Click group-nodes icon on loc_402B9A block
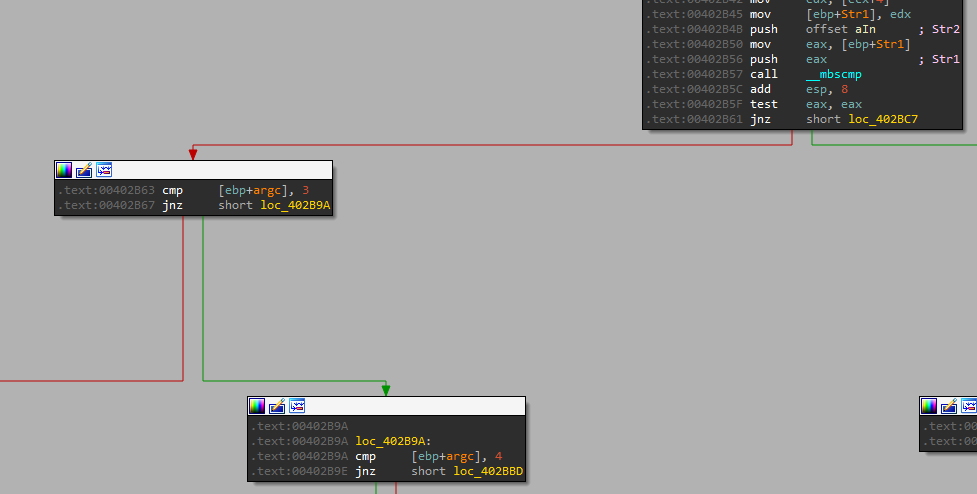The width and height of the screenshot is (977, 494). pos(297,406)
